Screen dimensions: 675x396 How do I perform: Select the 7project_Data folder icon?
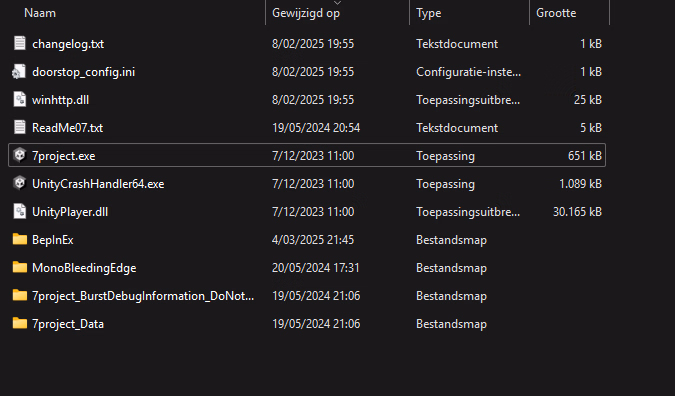coord(19,323)
